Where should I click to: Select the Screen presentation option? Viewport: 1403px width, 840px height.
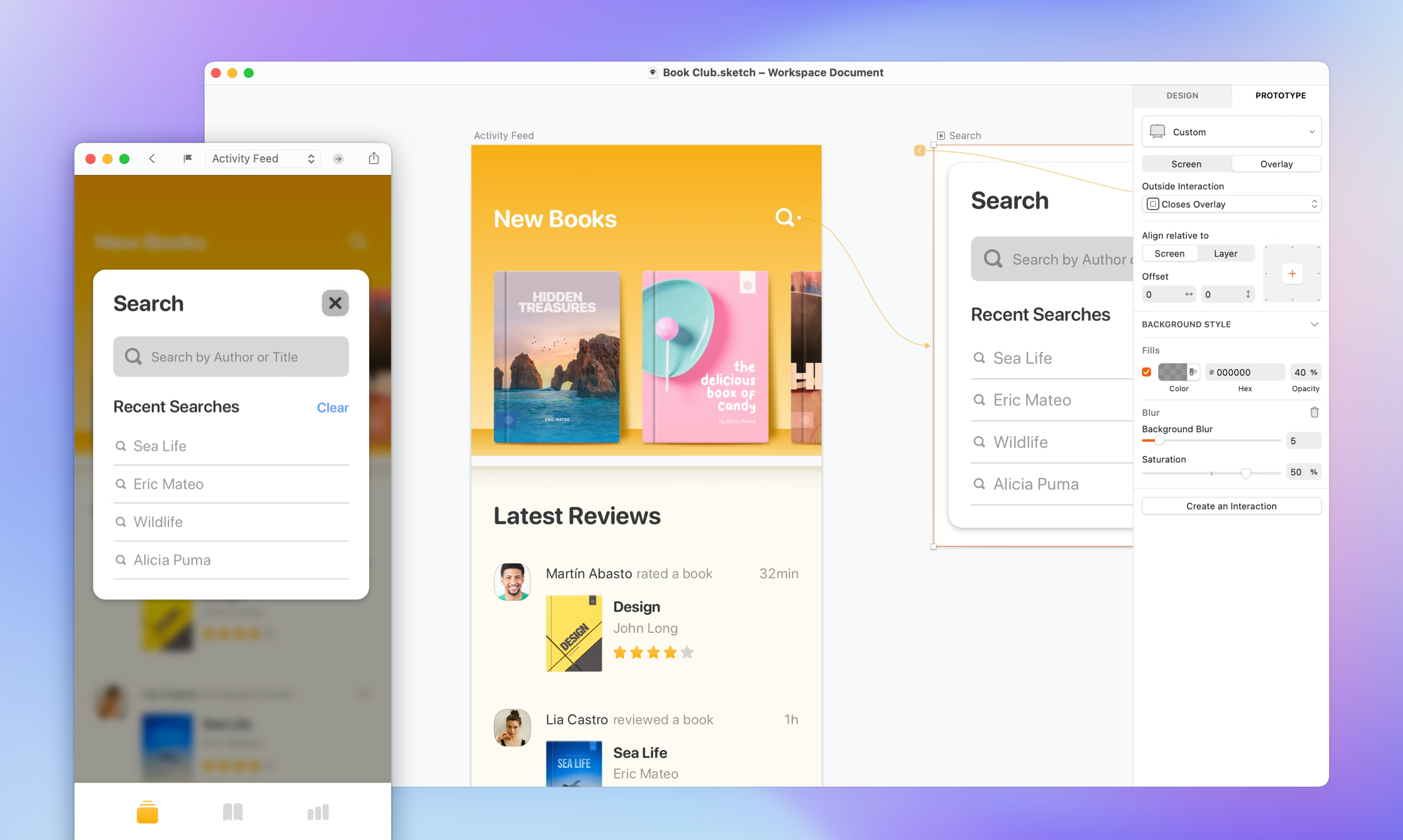pos(1186,164)
